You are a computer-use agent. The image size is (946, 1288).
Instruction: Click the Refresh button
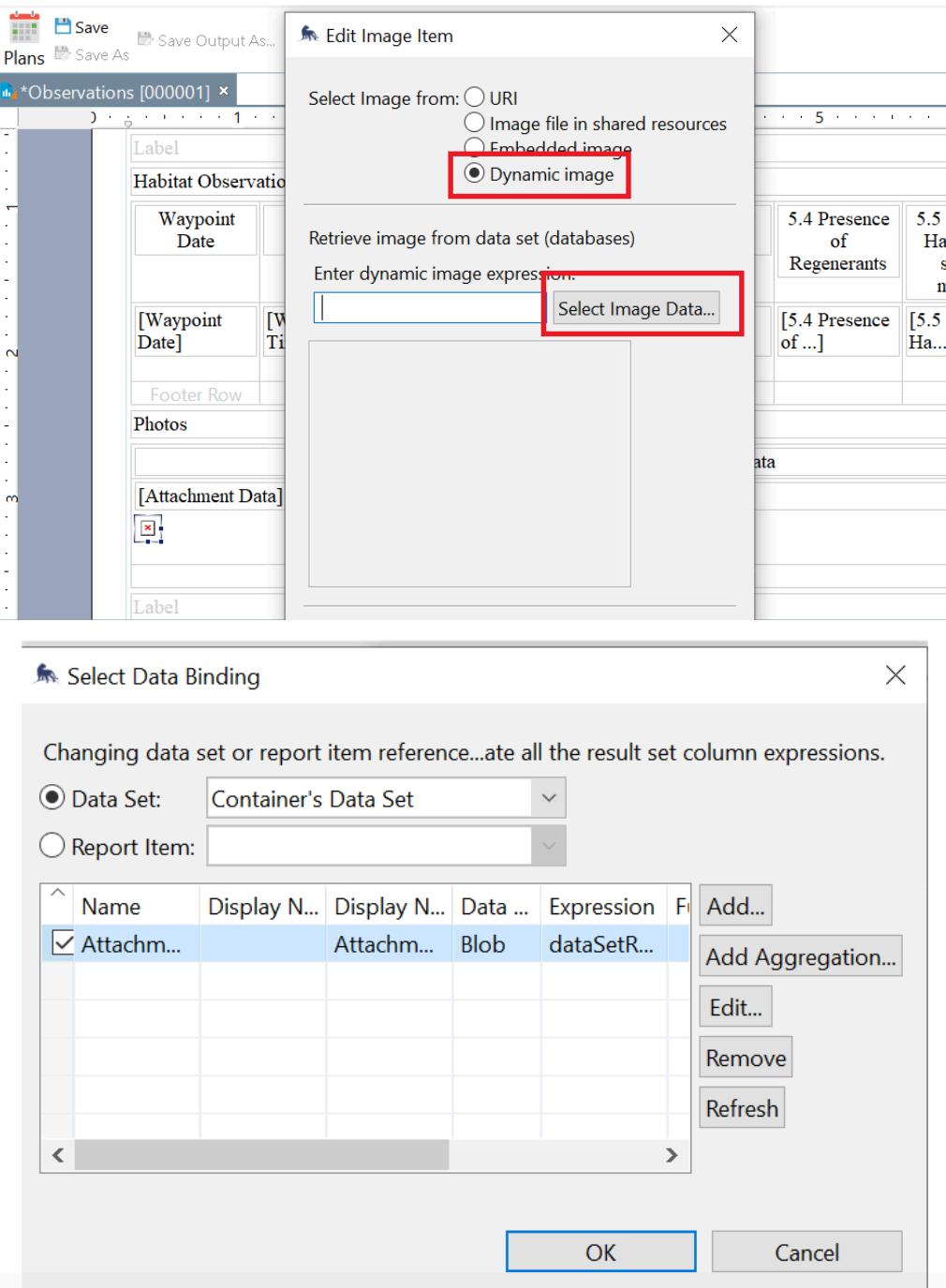pos(742,1108)
